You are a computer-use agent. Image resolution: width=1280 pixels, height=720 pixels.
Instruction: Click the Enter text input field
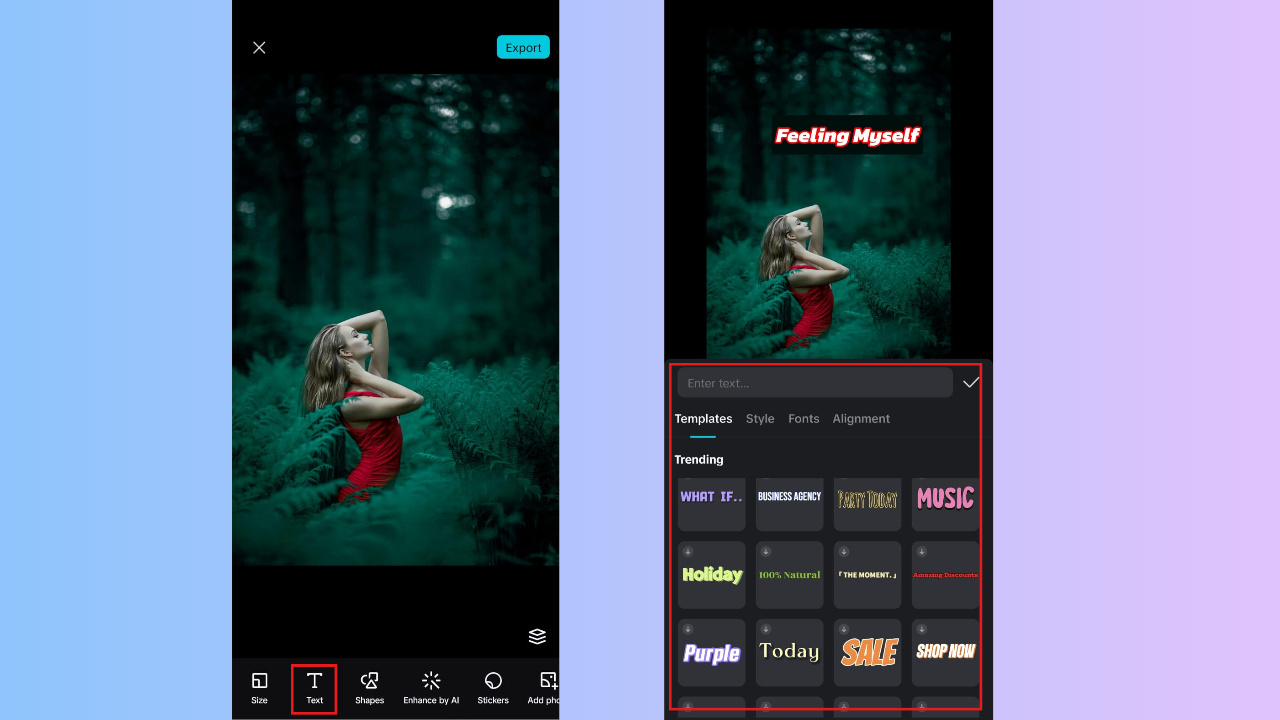(x=814, y=382)
